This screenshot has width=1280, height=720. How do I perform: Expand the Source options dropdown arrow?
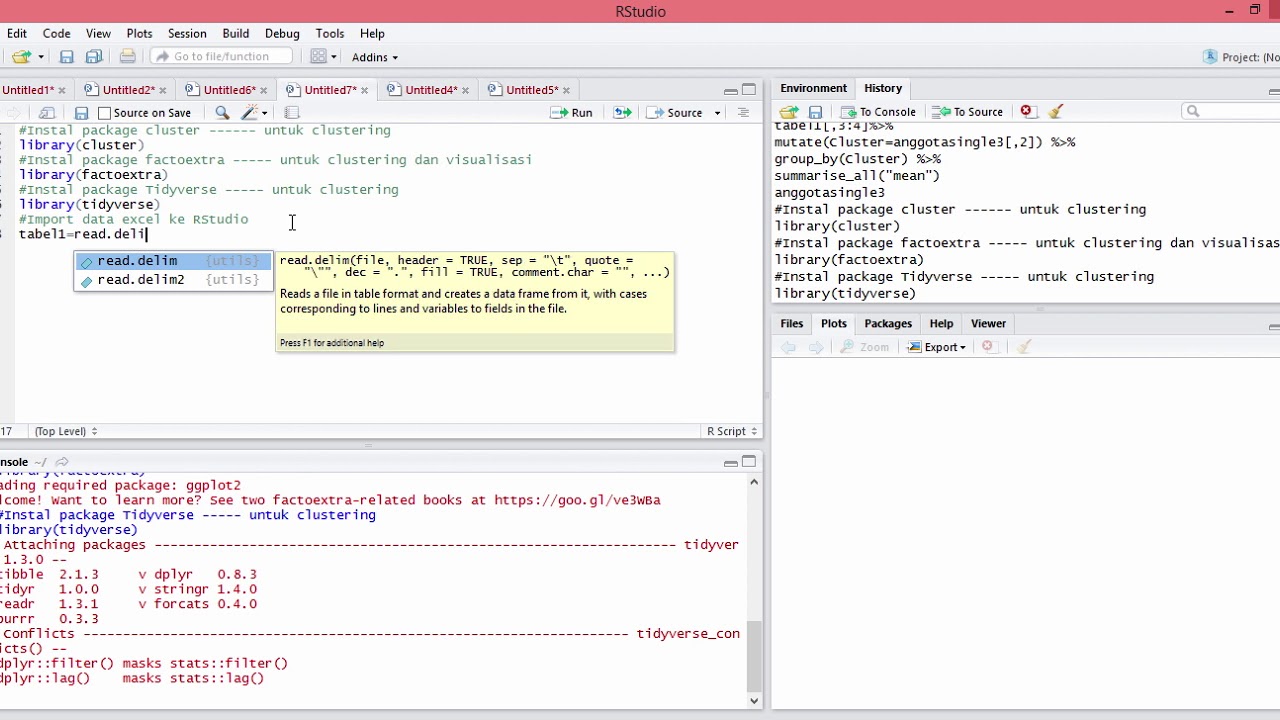717,113
